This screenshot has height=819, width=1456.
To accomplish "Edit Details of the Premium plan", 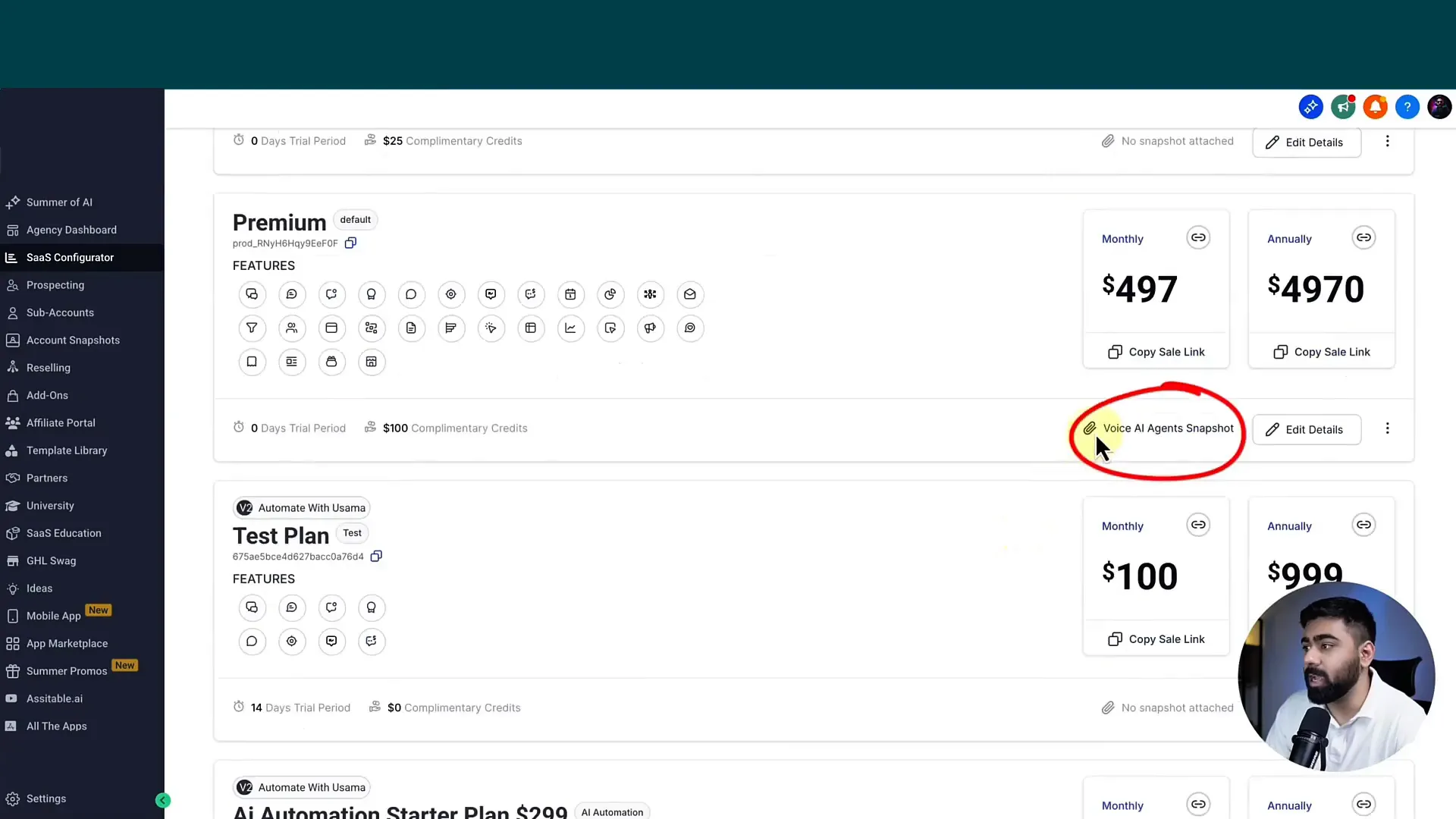I will point(1307,429).
